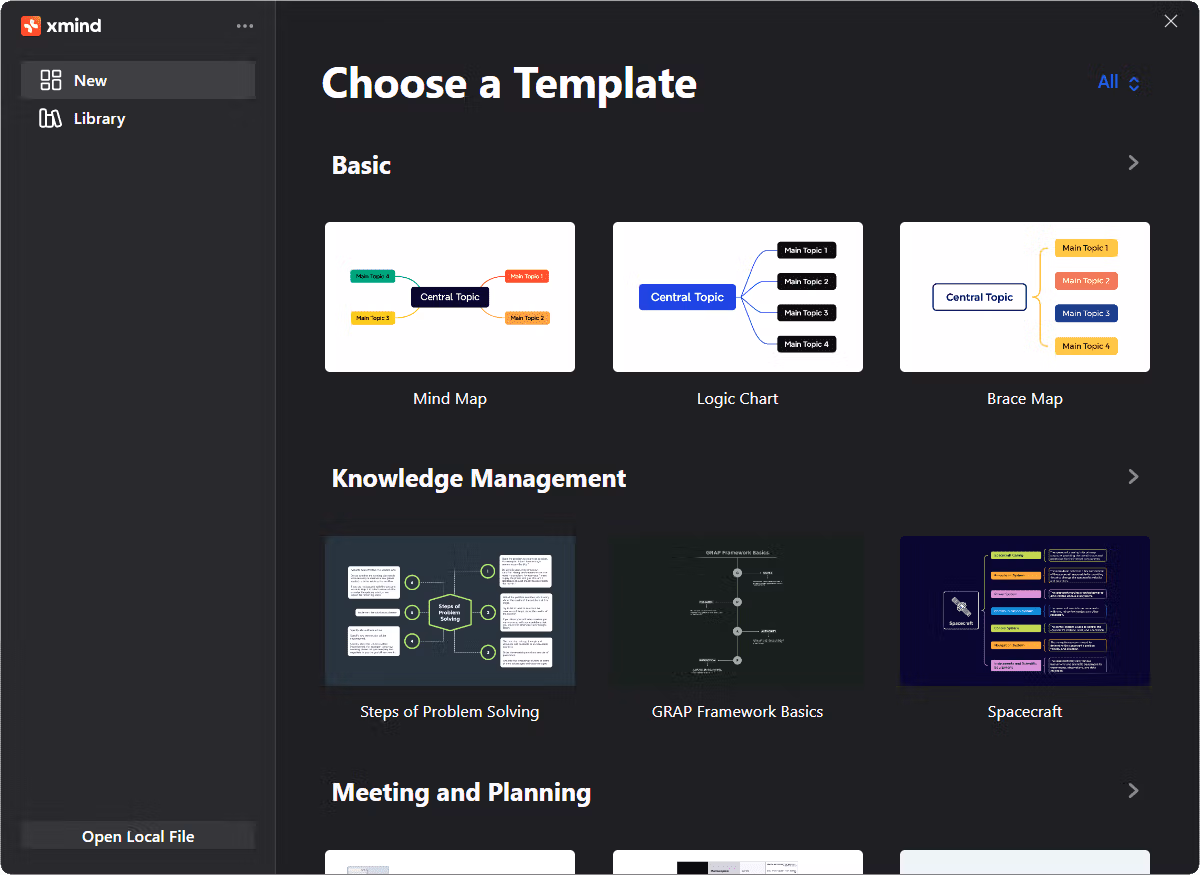The width and height of the screenshot is (1200, 875).
Task: Choose the Brace Map template thumbnail
Action: (1025, 297)
